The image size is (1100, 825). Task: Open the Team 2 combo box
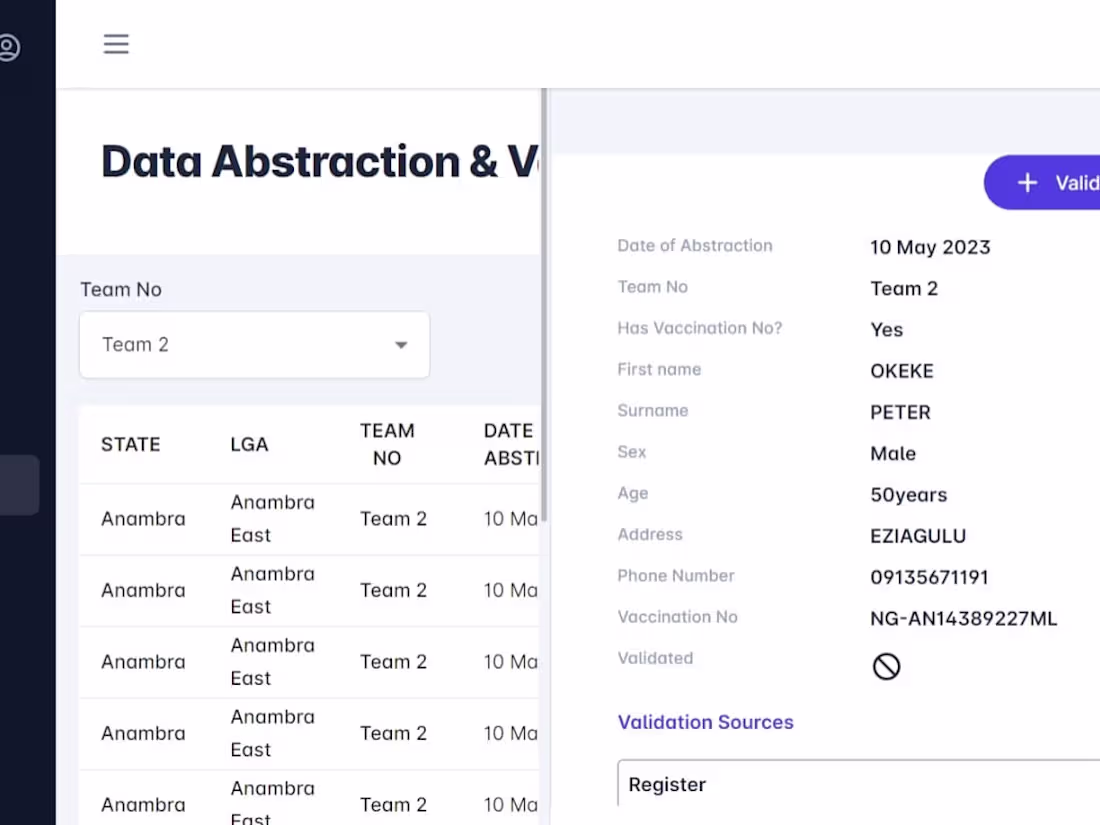[254, 345]
